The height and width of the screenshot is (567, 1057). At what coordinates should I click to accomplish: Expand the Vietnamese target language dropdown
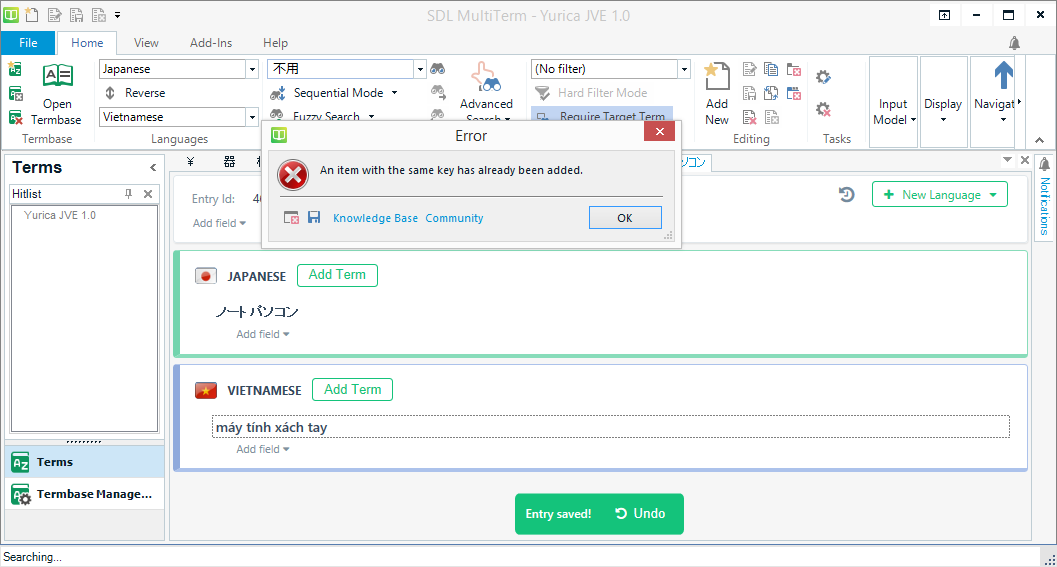pos(252,117)
